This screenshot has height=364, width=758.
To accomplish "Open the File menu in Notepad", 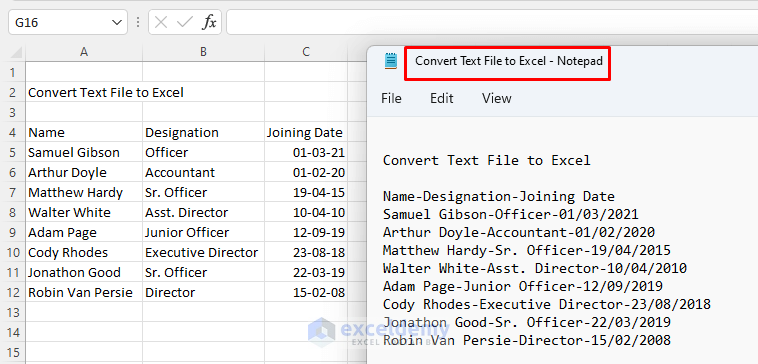I will point(391,99).
